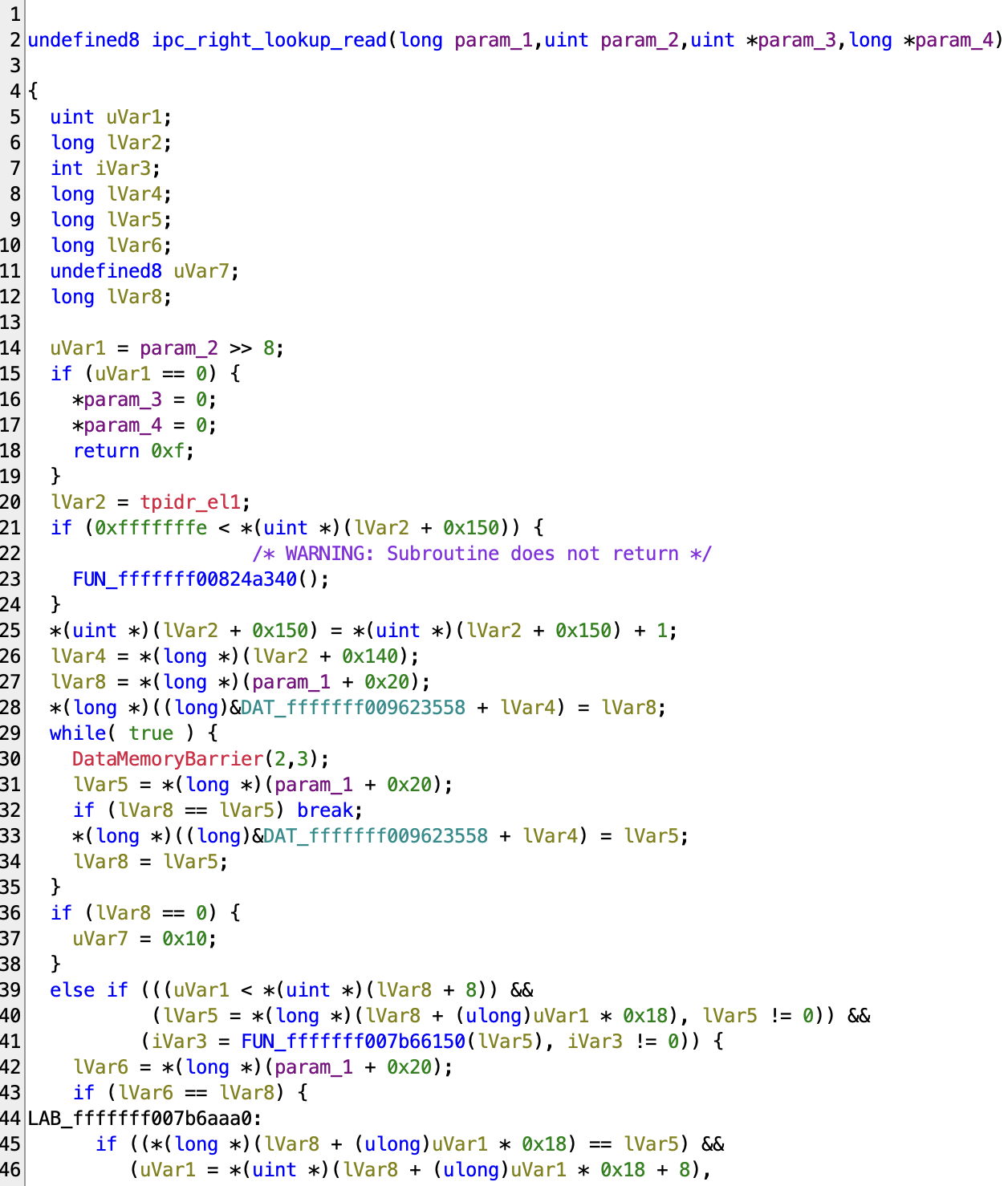Click 'if (lVar6 == lVar8) {' line

click(190, 1093)
